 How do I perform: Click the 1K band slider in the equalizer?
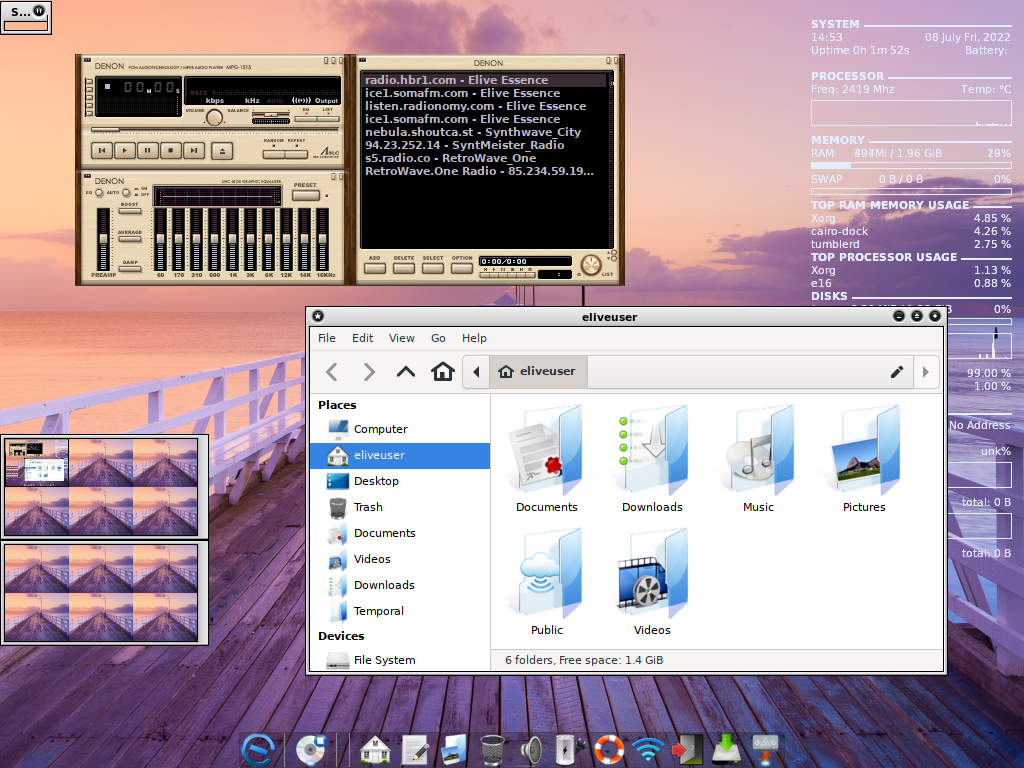tap(232, 239)
